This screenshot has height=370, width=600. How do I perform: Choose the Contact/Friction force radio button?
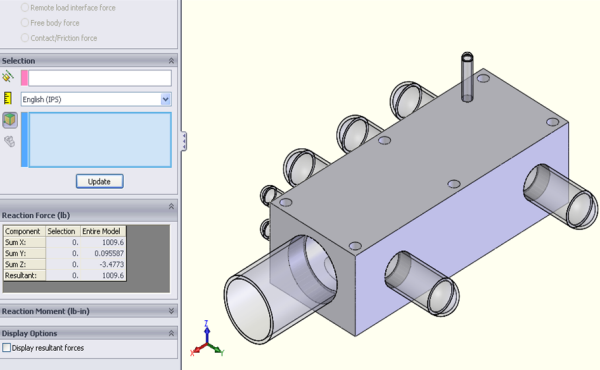[25, 38]
